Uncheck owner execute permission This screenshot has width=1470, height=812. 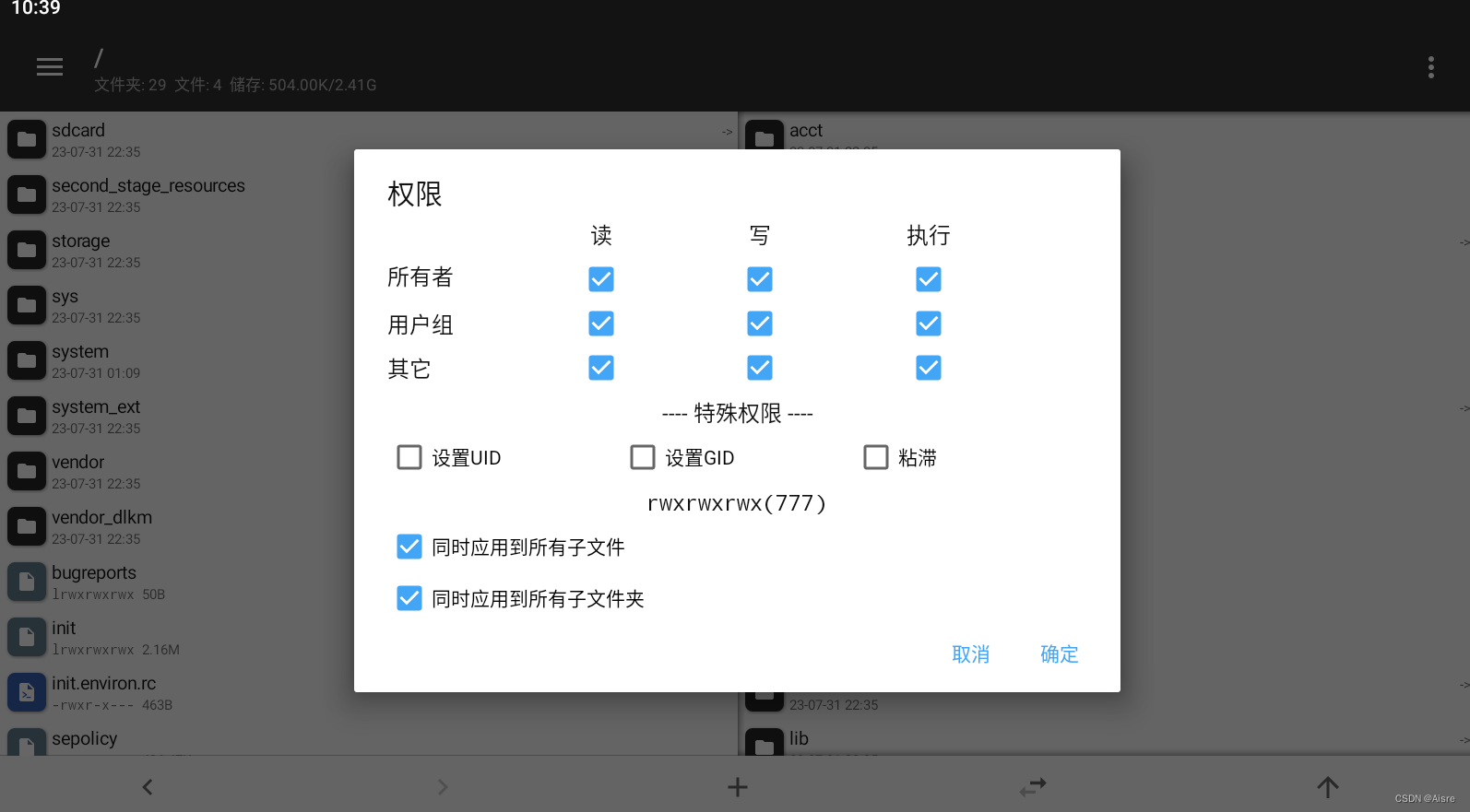pyautogui.click(x=929, y=279)
